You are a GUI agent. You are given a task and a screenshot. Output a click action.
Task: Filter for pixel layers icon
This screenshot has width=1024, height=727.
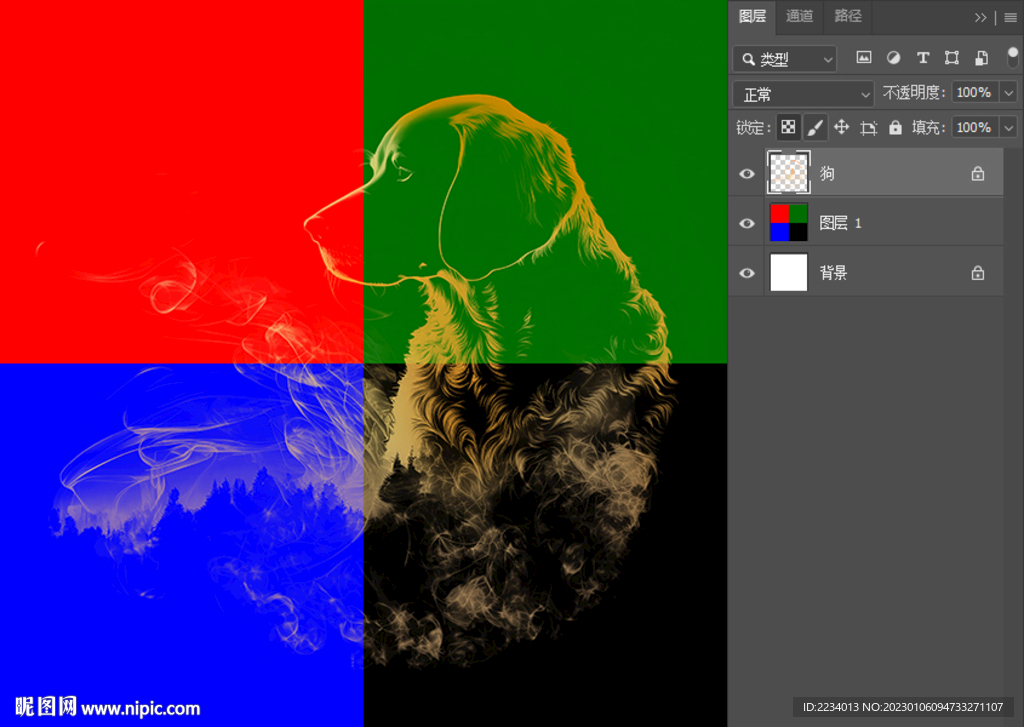864,58
